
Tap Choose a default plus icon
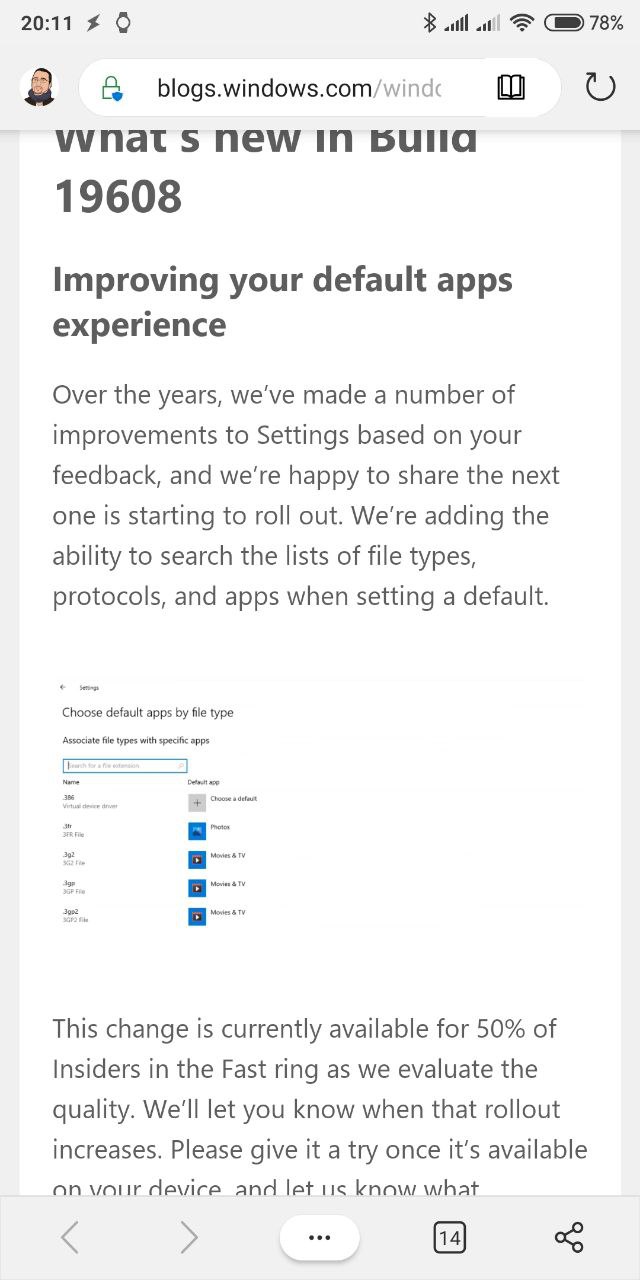coord(197,802)
